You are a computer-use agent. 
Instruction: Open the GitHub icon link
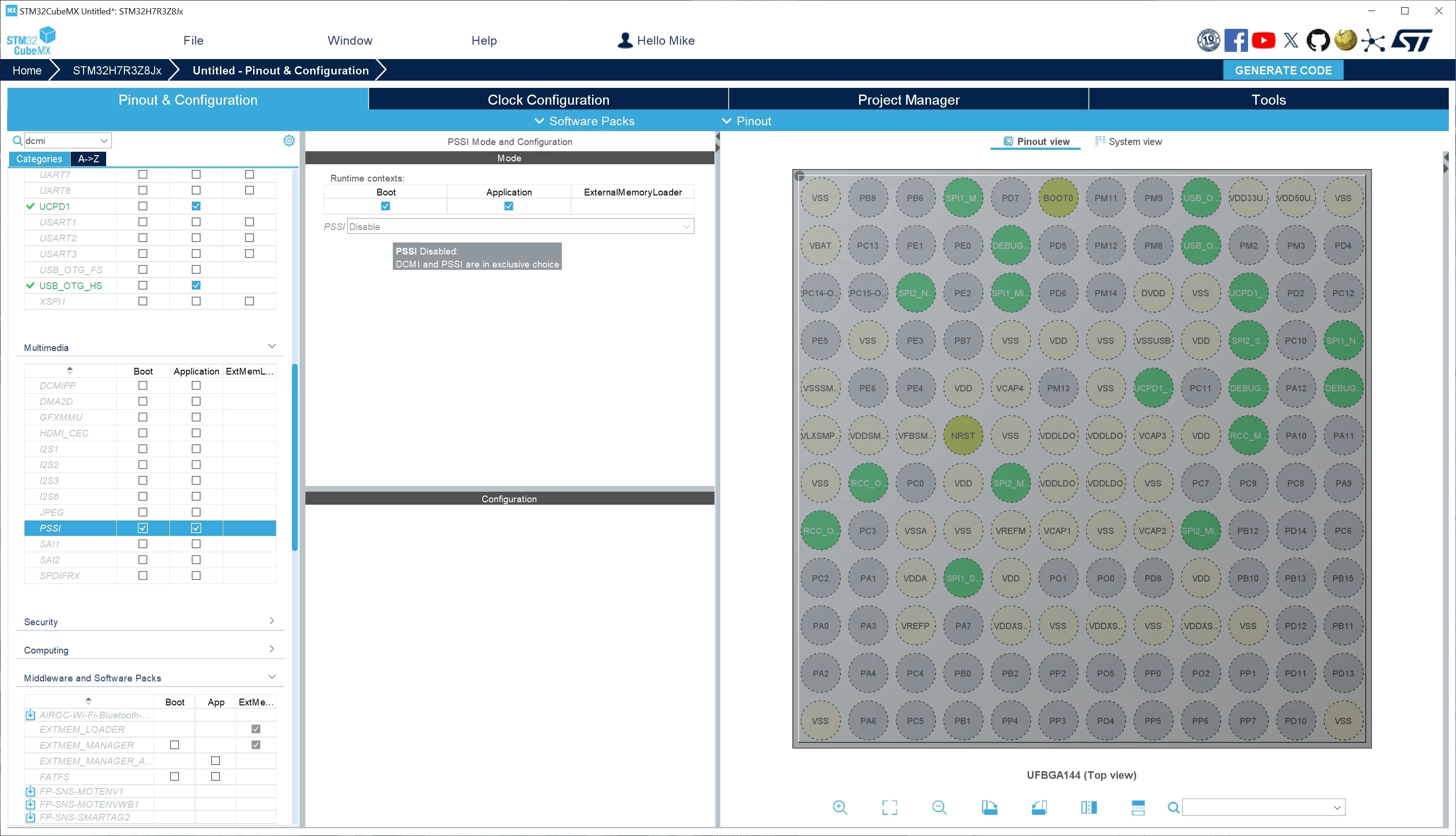(x=1318, y=40)
